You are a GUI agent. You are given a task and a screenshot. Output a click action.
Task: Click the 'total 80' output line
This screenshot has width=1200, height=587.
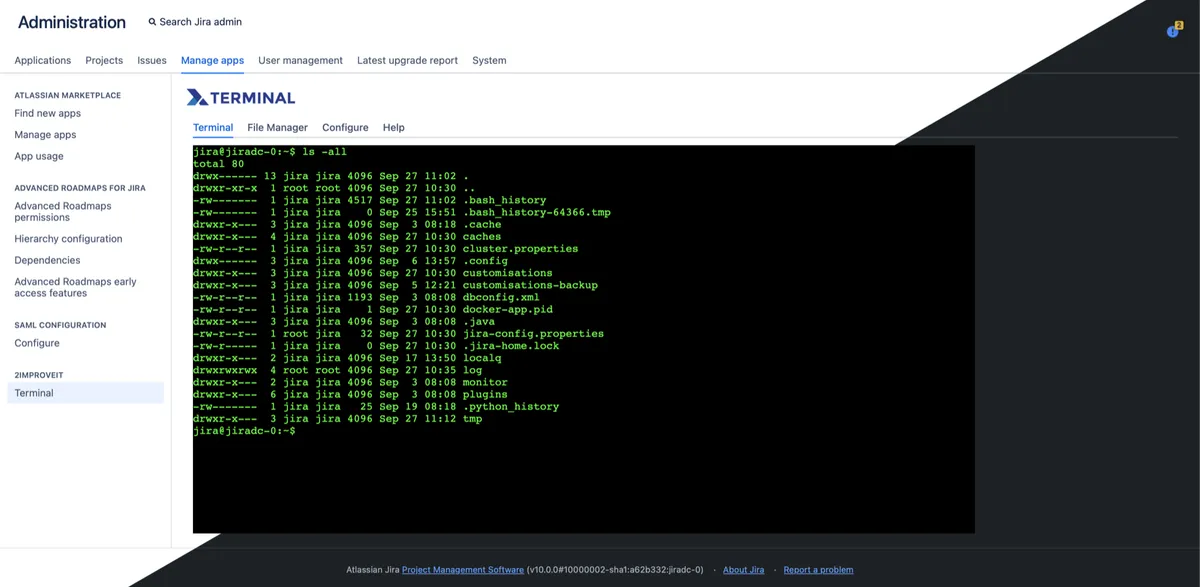[x=218, y=164]
